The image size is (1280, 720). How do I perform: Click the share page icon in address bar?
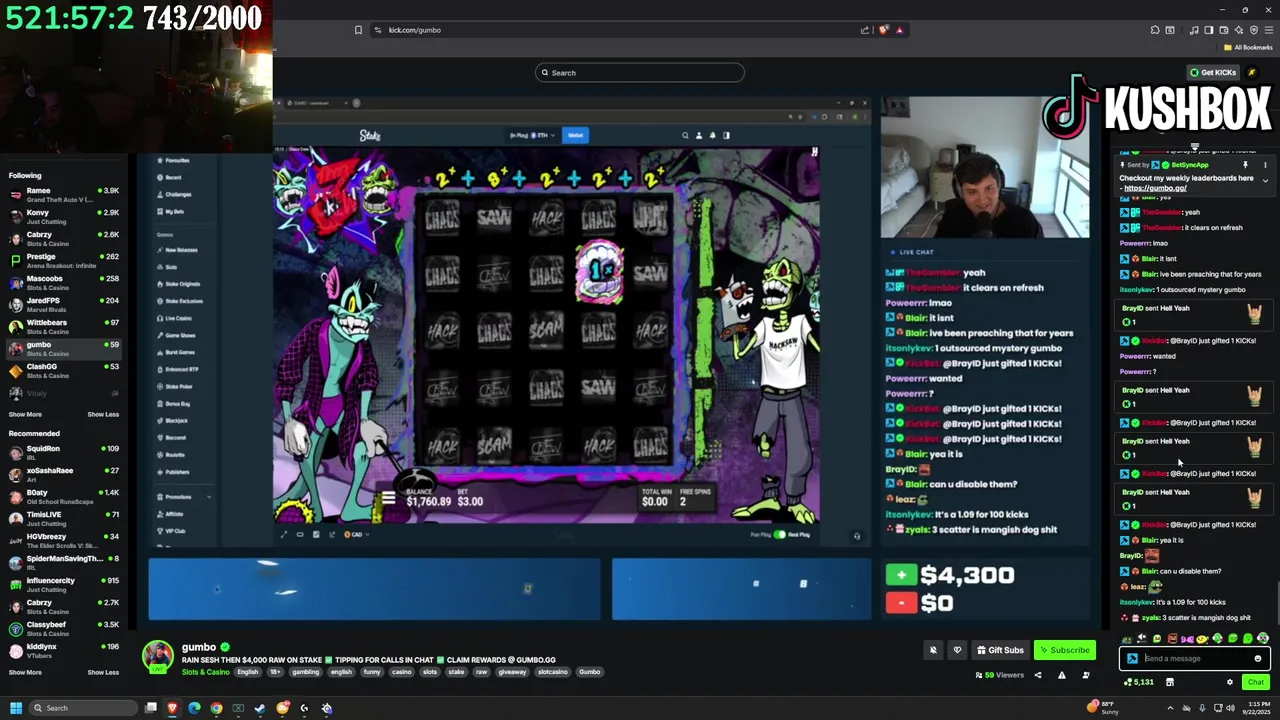(x=865, y=30)
